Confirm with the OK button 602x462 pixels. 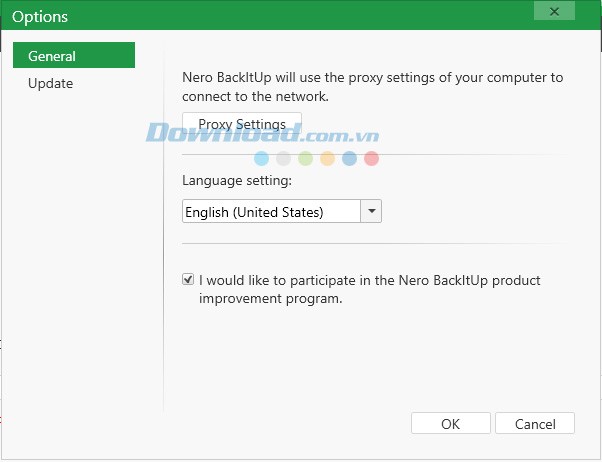450,423
